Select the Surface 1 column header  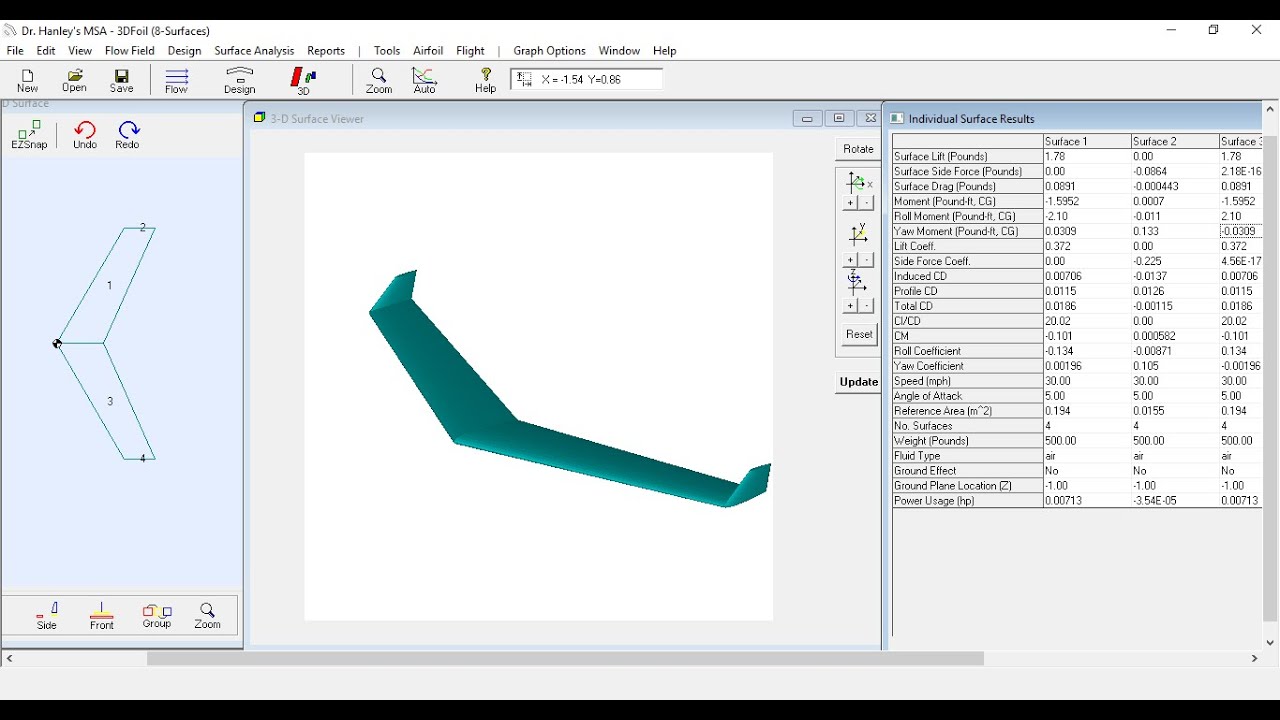tap(1086, 142)
